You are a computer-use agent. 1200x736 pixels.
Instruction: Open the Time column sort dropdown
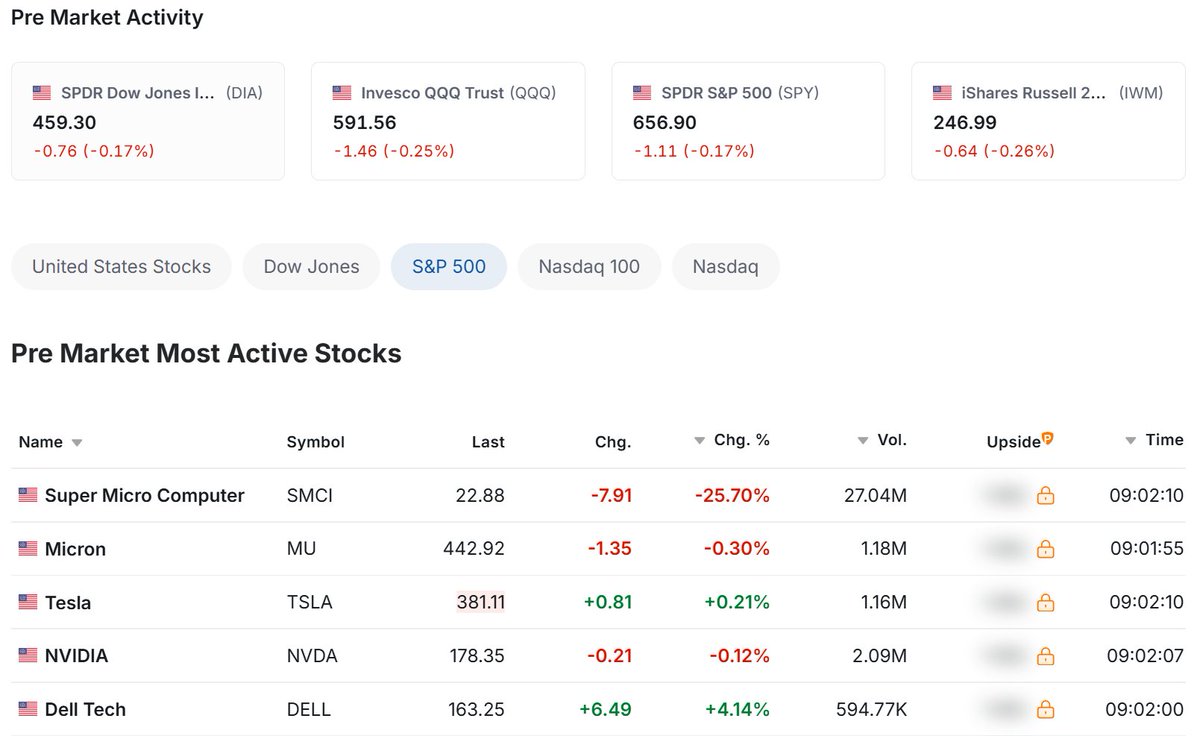1130,440
